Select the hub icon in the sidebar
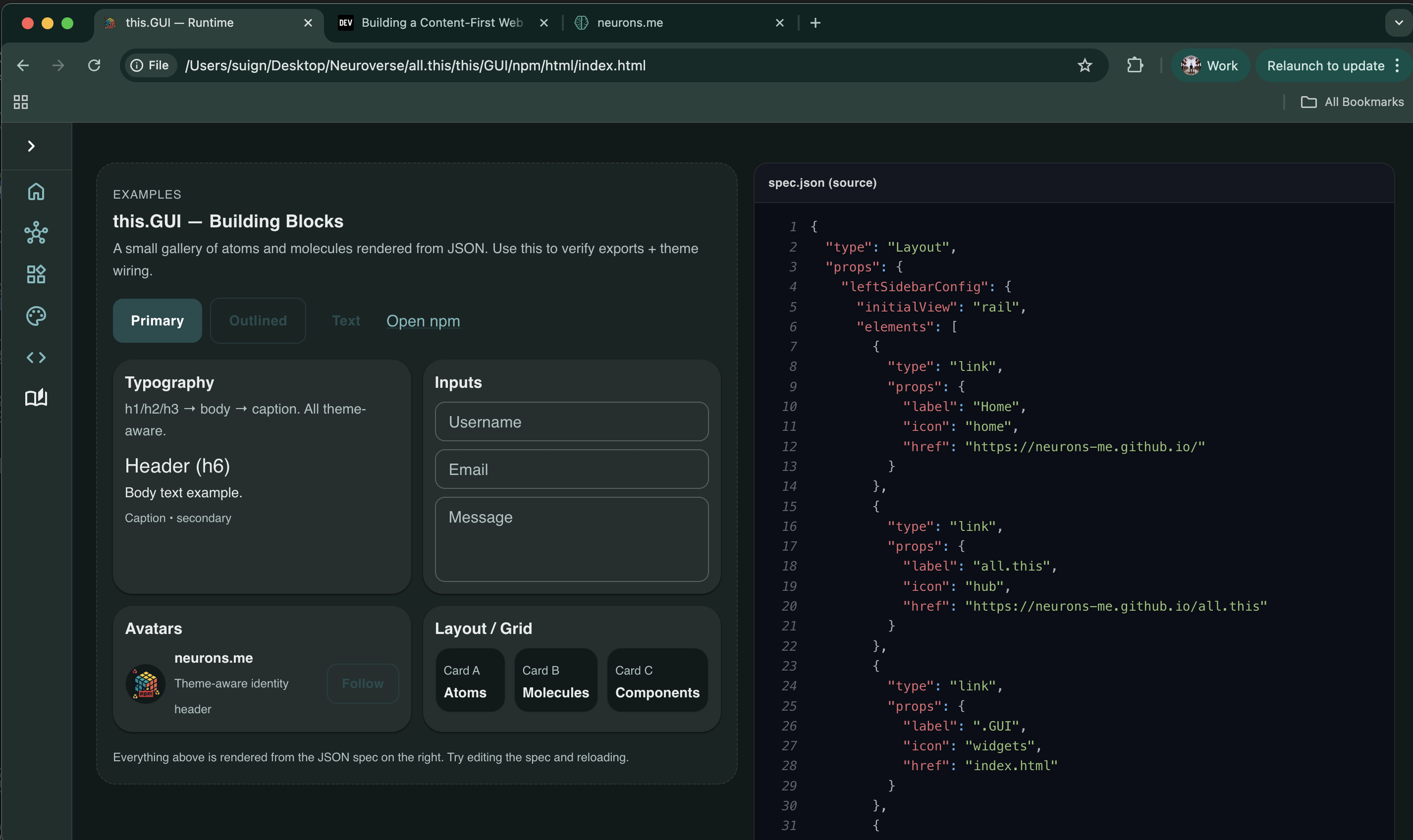Screen dimensions: 1413x840 [36, 233]
